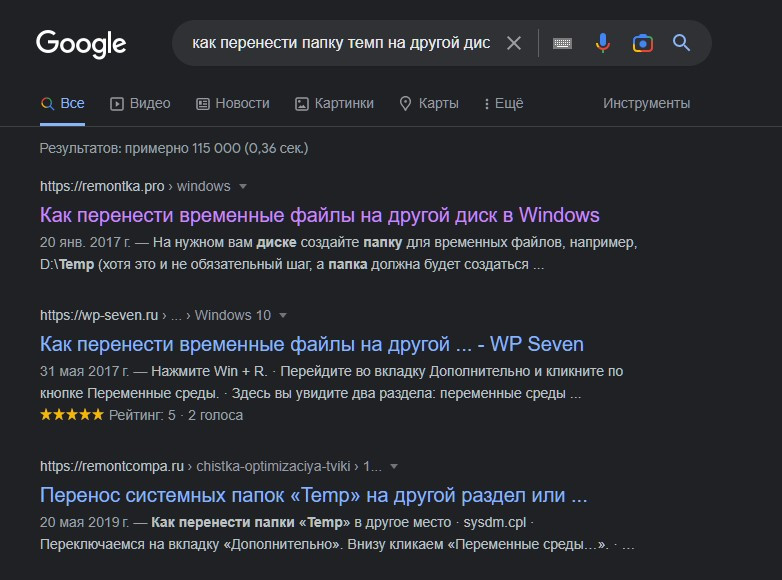This screenshot has height=580, width=782.
Task: Open result 'Как перенести временные файлы' on remontka.pro
Action: click(319, 215)
